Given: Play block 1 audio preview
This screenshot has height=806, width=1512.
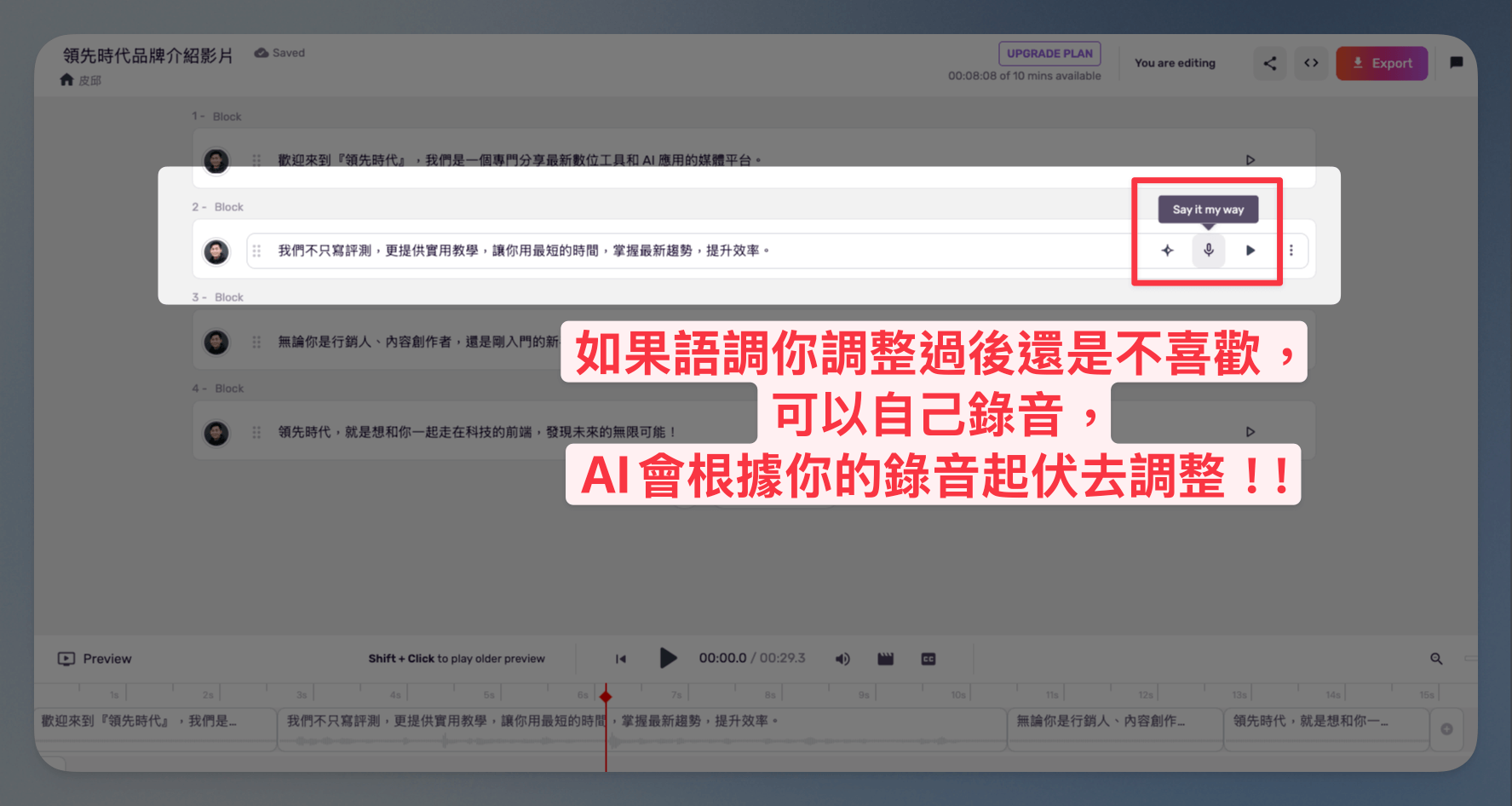Looking at the screenshot, I should (1250, 160).
